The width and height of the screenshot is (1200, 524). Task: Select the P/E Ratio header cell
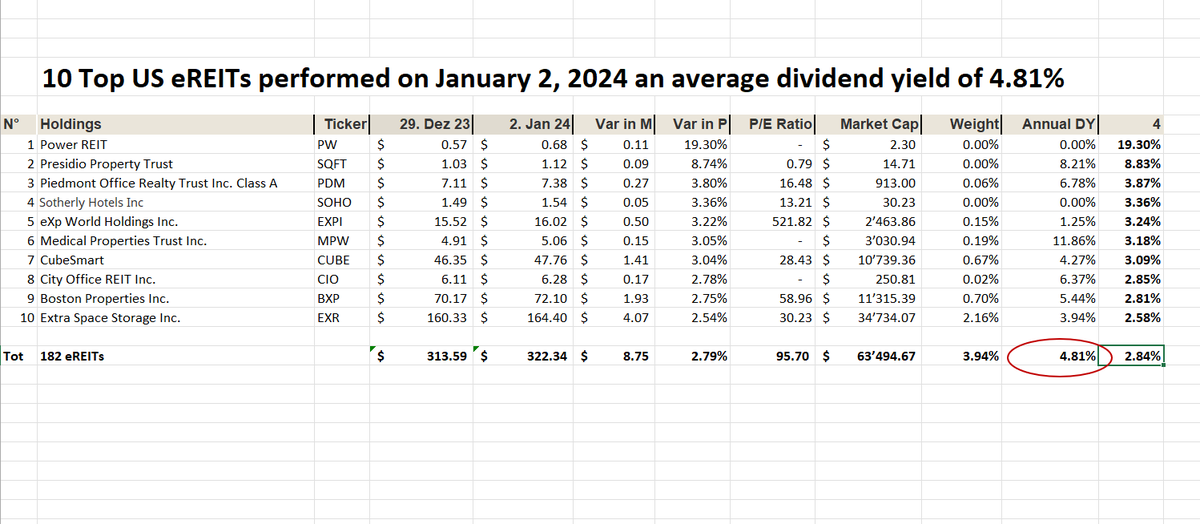point(775,125)
